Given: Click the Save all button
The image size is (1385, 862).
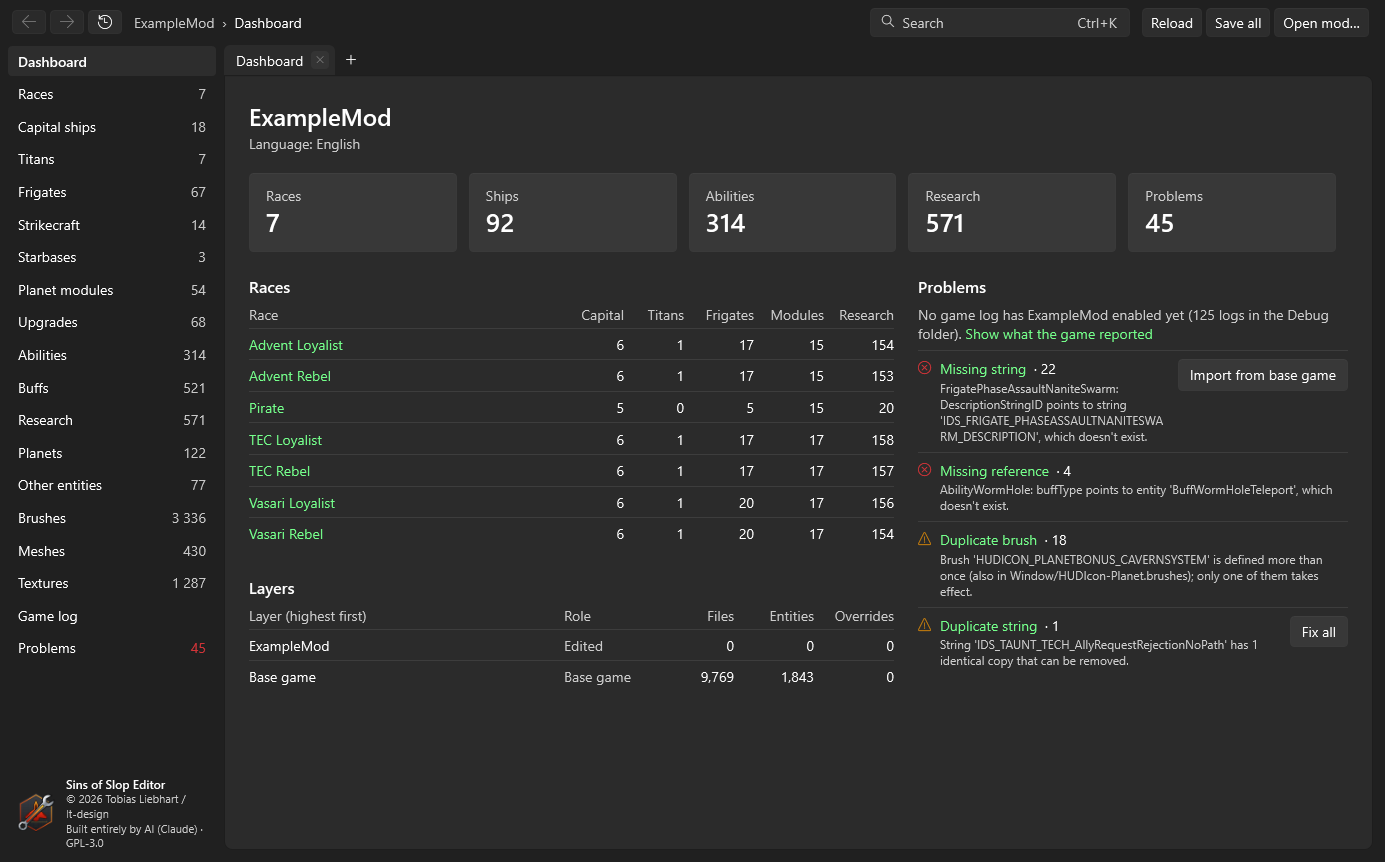Looking at the screenshot, I should point(1238,23).
